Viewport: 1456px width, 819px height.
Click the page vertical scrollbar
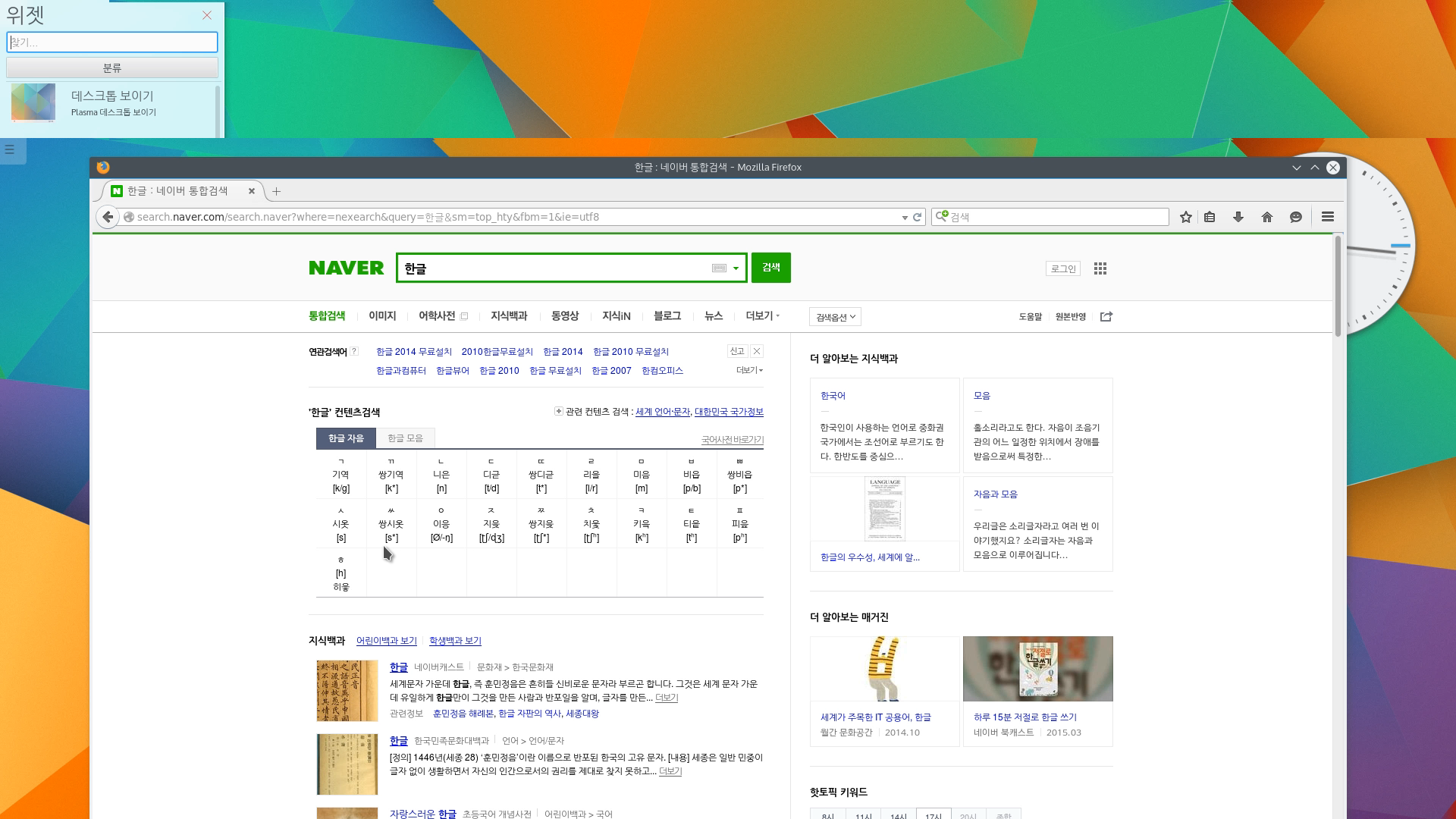[1338, 287]
